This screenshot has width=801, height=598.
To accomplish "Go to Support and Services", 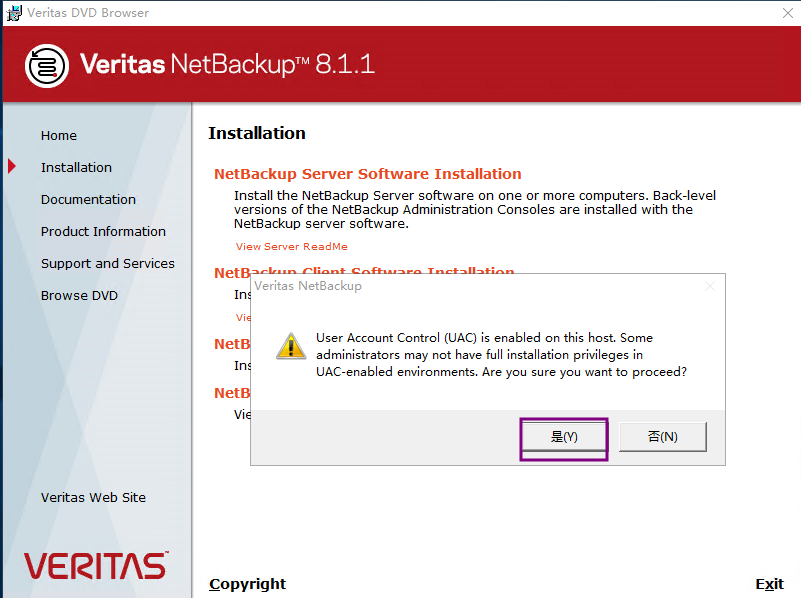I will point(108,264).
